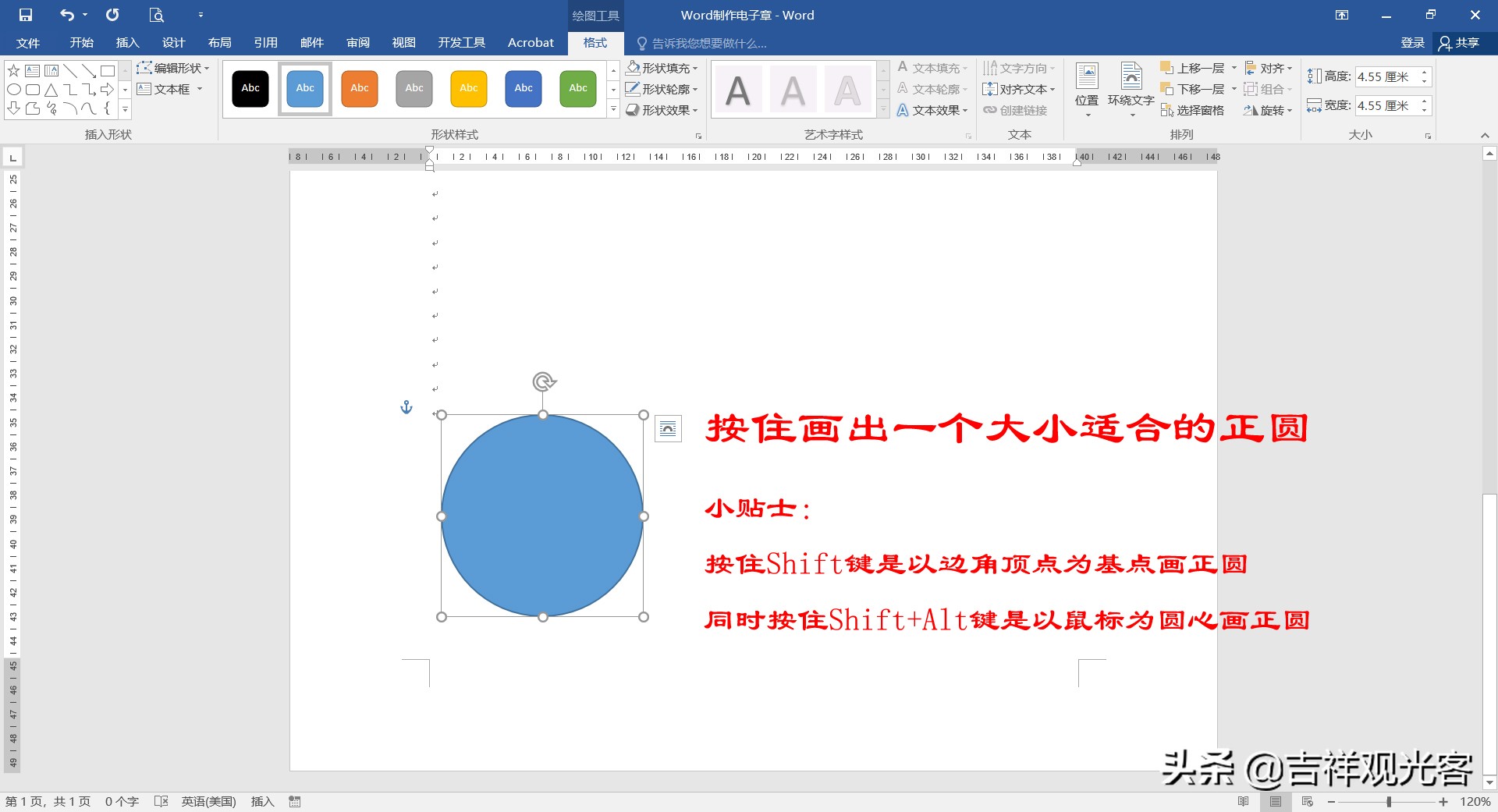Image resolution: width=1498 pixels, height=812 pixels.
Task: Choose the arrow line shape
Action: 89,71
